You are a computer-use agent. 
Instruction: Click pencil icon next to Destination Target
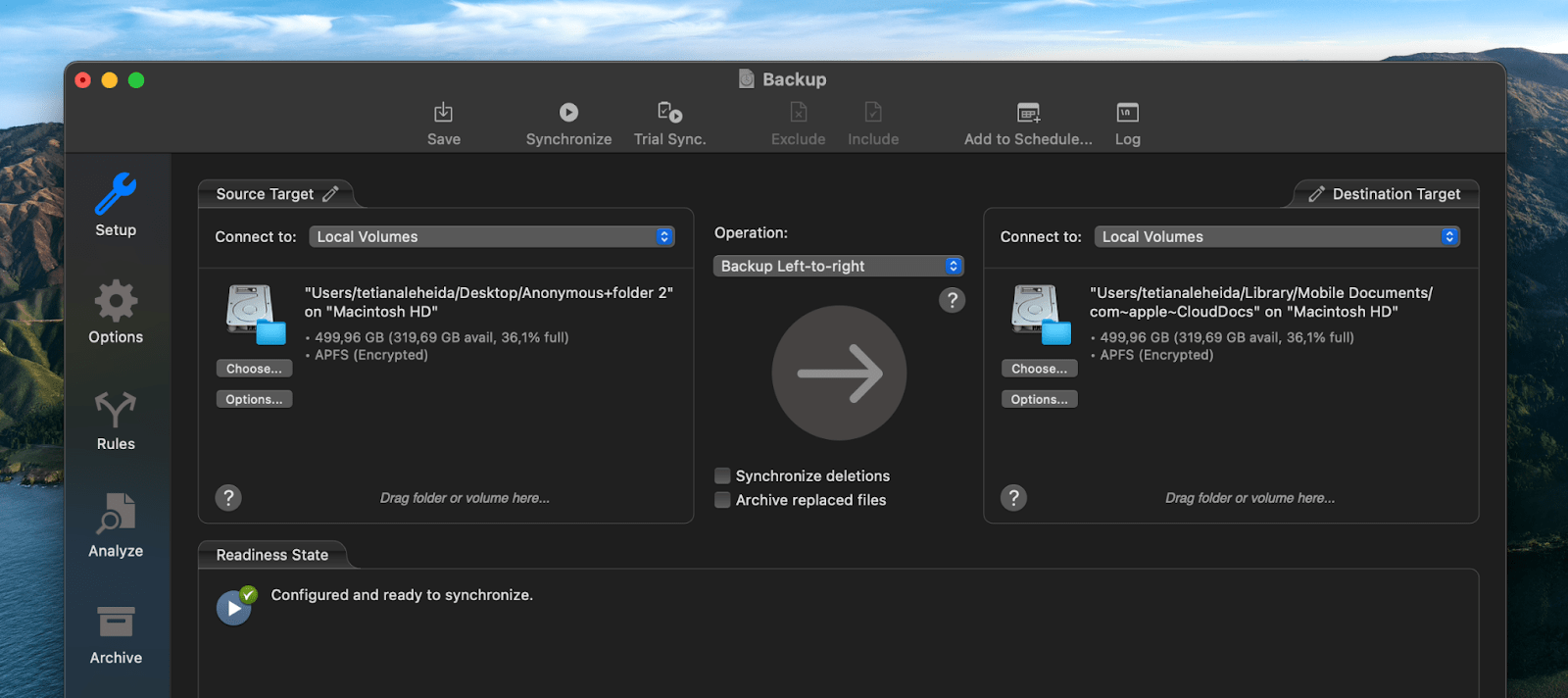point(1316,194)
